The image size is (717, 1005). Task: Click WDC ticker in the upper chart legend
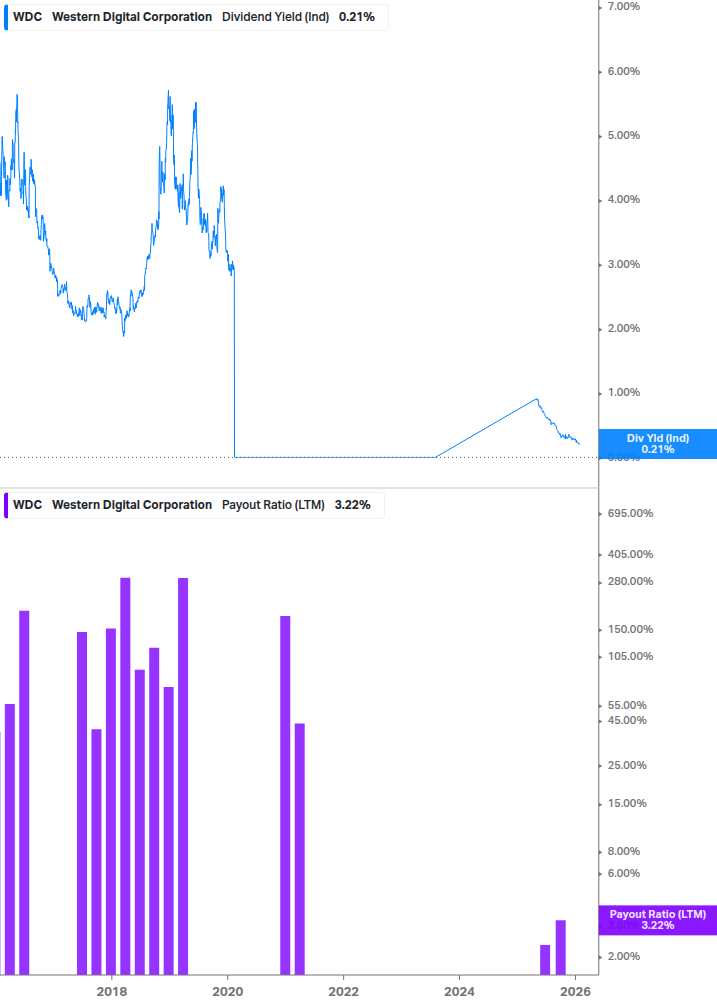[x=27, y=17]
